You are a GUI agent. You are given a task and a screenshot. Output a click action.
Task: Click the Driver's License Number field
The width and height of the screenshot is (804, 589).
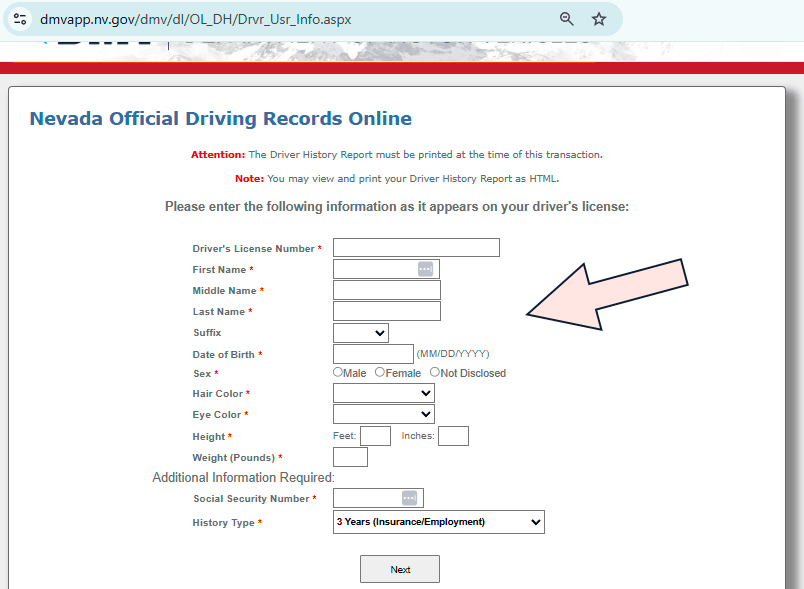coord(416,248)
